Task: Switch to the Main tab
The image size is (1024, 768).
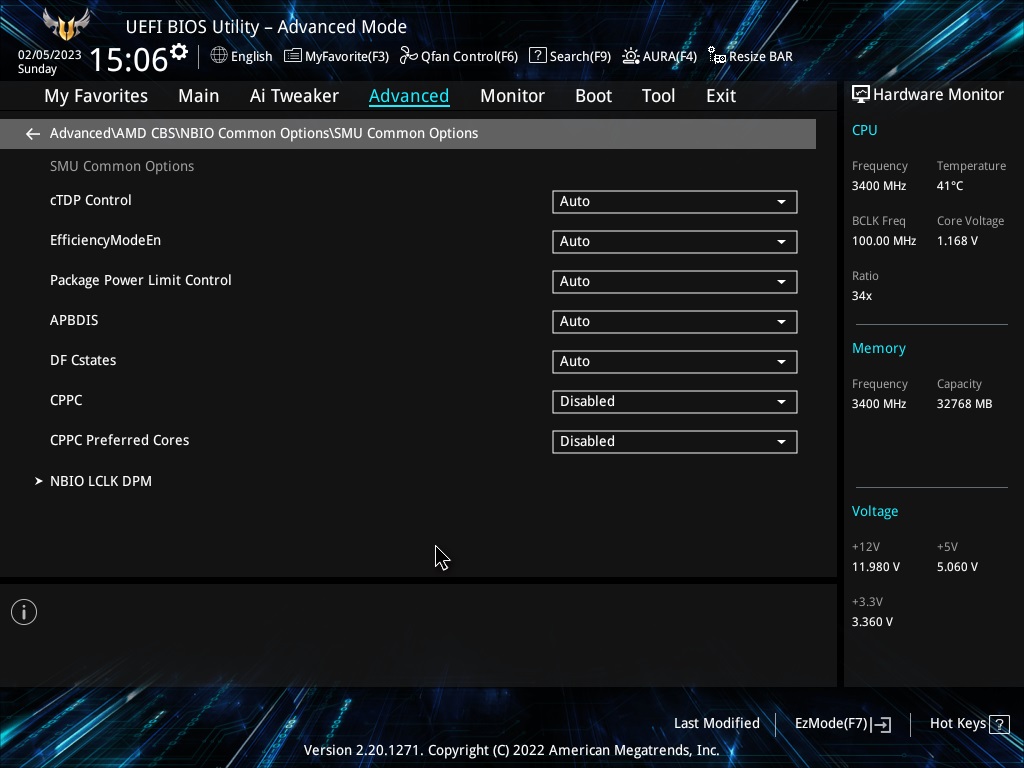Action: 199,96
